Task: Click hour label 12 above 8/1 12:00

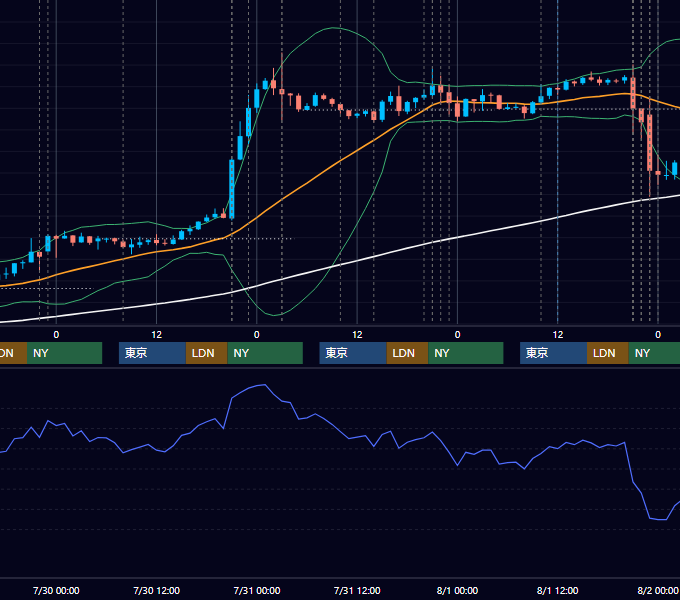Action: point(558,335)
